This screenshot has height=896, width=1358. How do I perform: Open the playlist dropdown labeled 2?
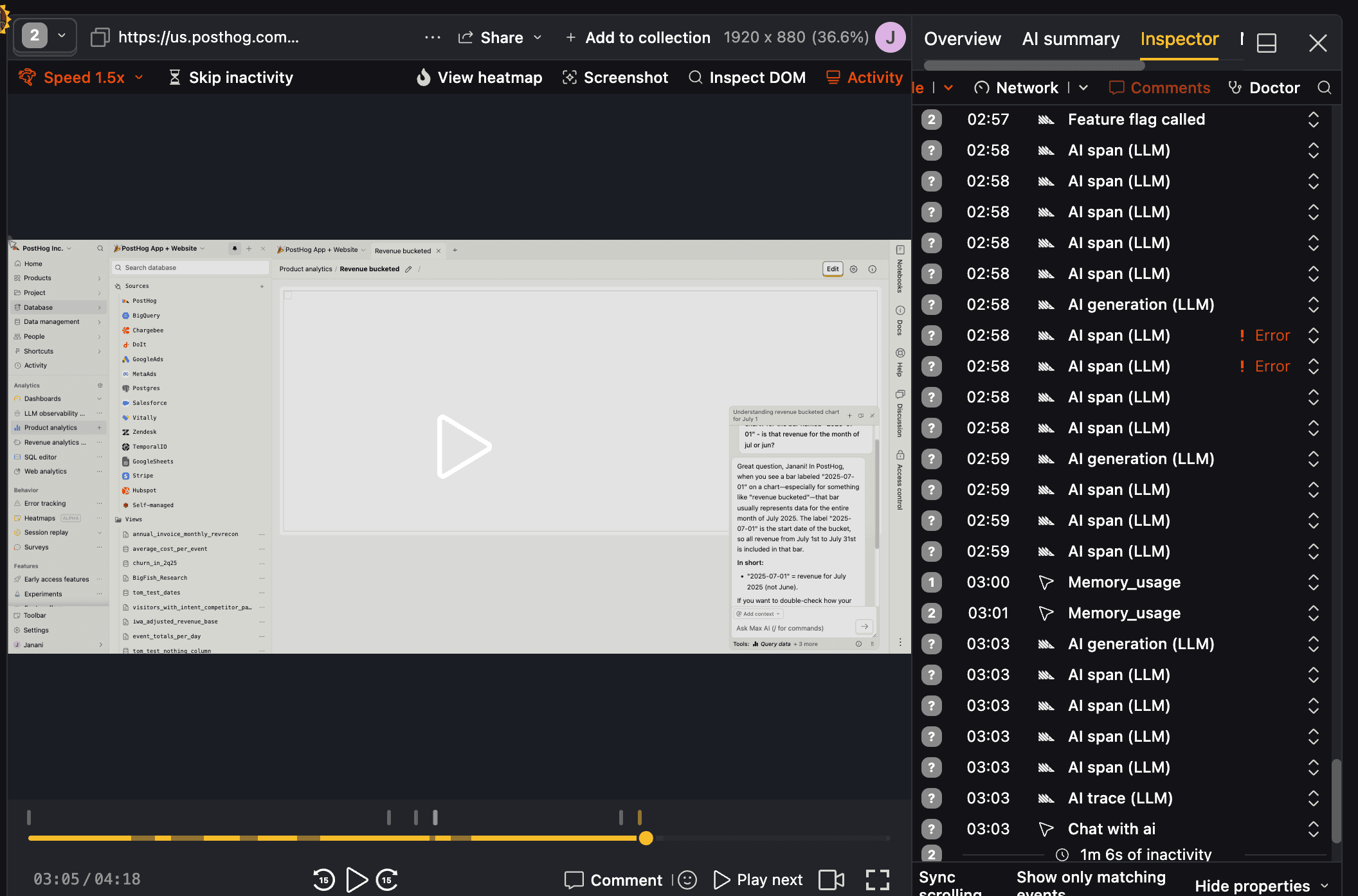[46, 36]
